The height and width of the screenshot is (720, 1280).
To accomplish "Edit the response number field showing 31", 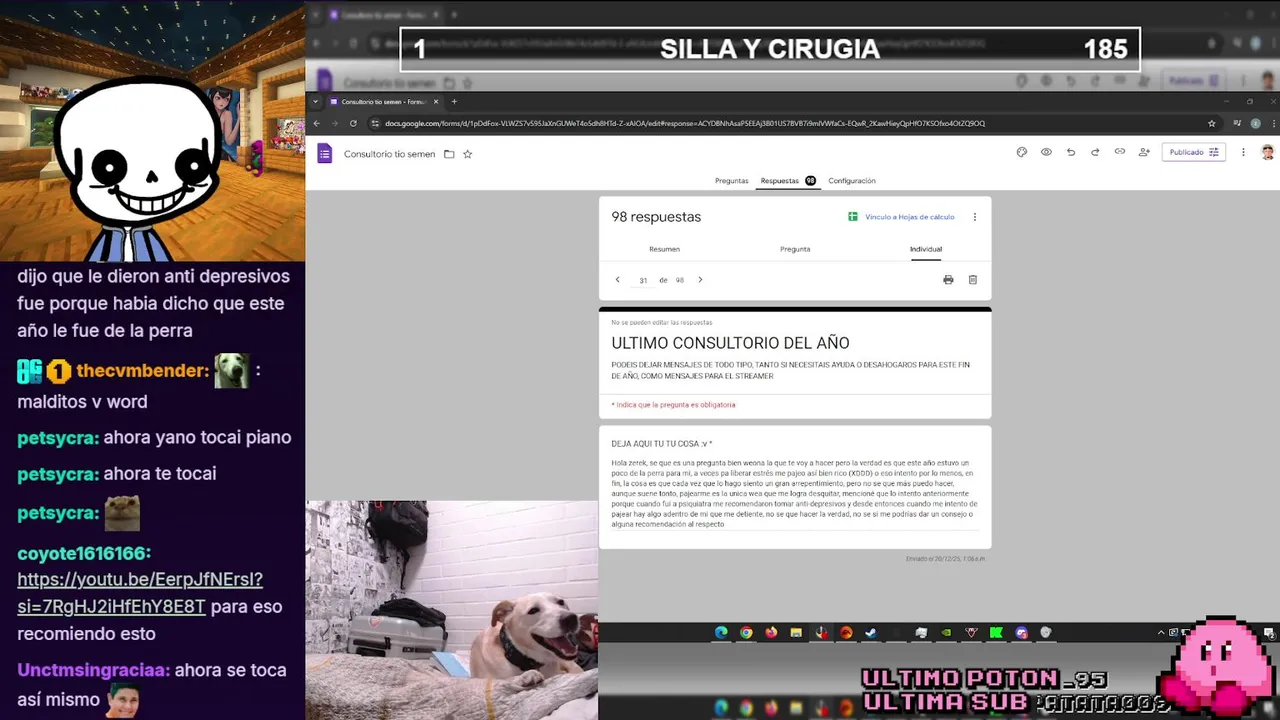I will 643,281.
